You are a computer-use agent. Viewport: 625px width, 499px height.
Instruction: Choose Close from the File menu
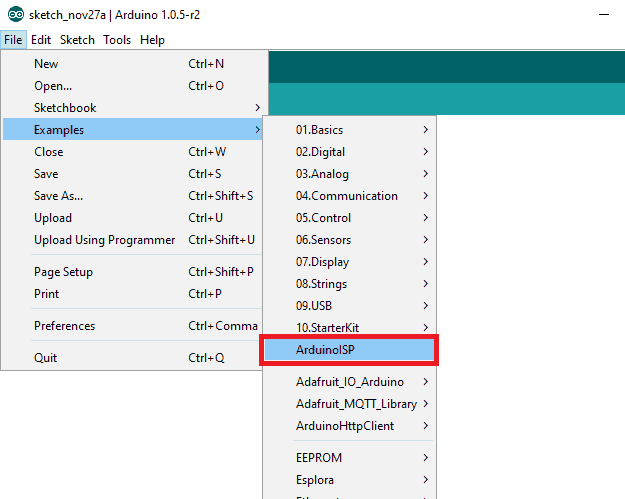pyautogui.click(x=132, y=152)
